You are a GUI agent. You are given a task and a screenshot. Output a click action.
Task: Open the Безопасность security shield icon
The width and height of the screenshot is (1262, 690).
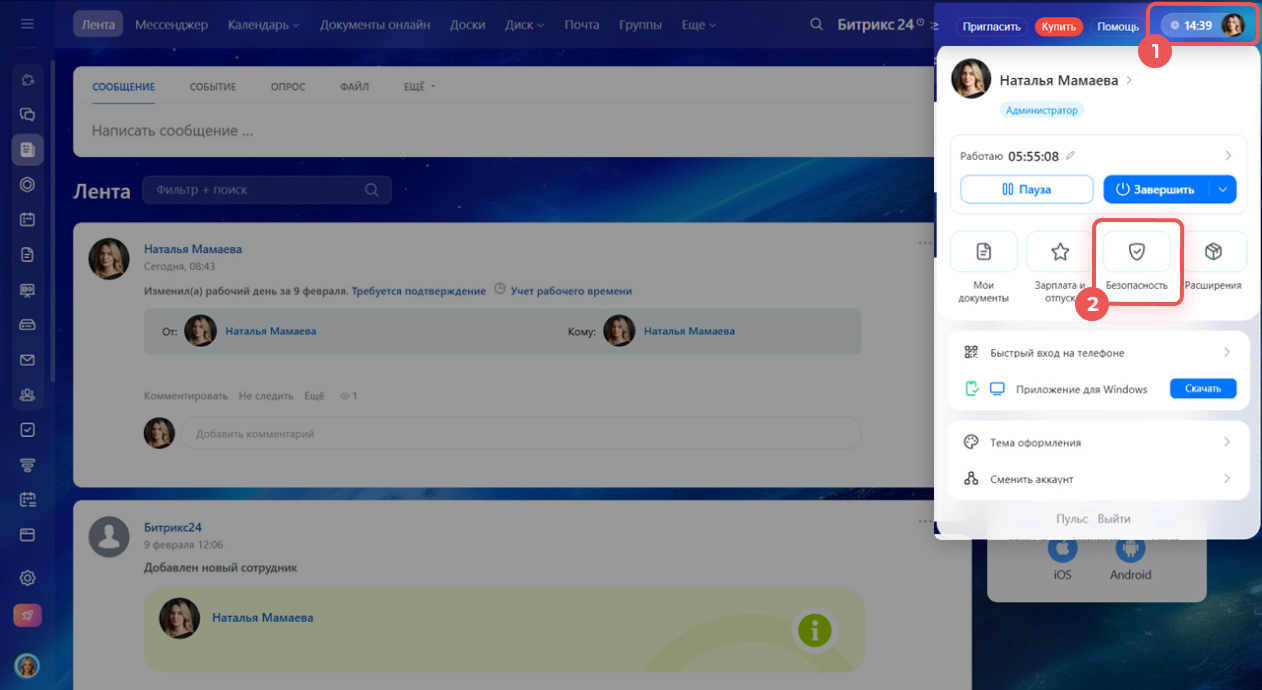pyautogui.click(x=1136, y=252)
